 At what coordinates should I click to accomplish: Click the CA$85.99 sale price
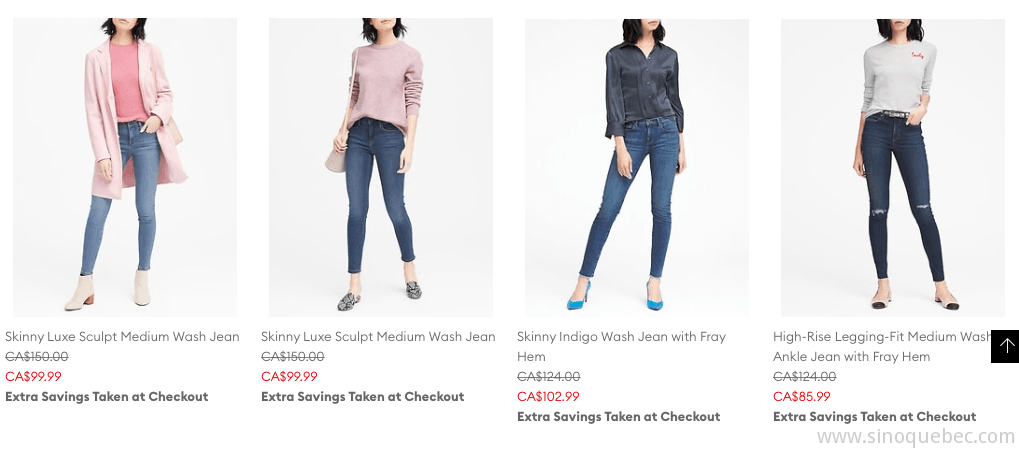click(801, 396)
